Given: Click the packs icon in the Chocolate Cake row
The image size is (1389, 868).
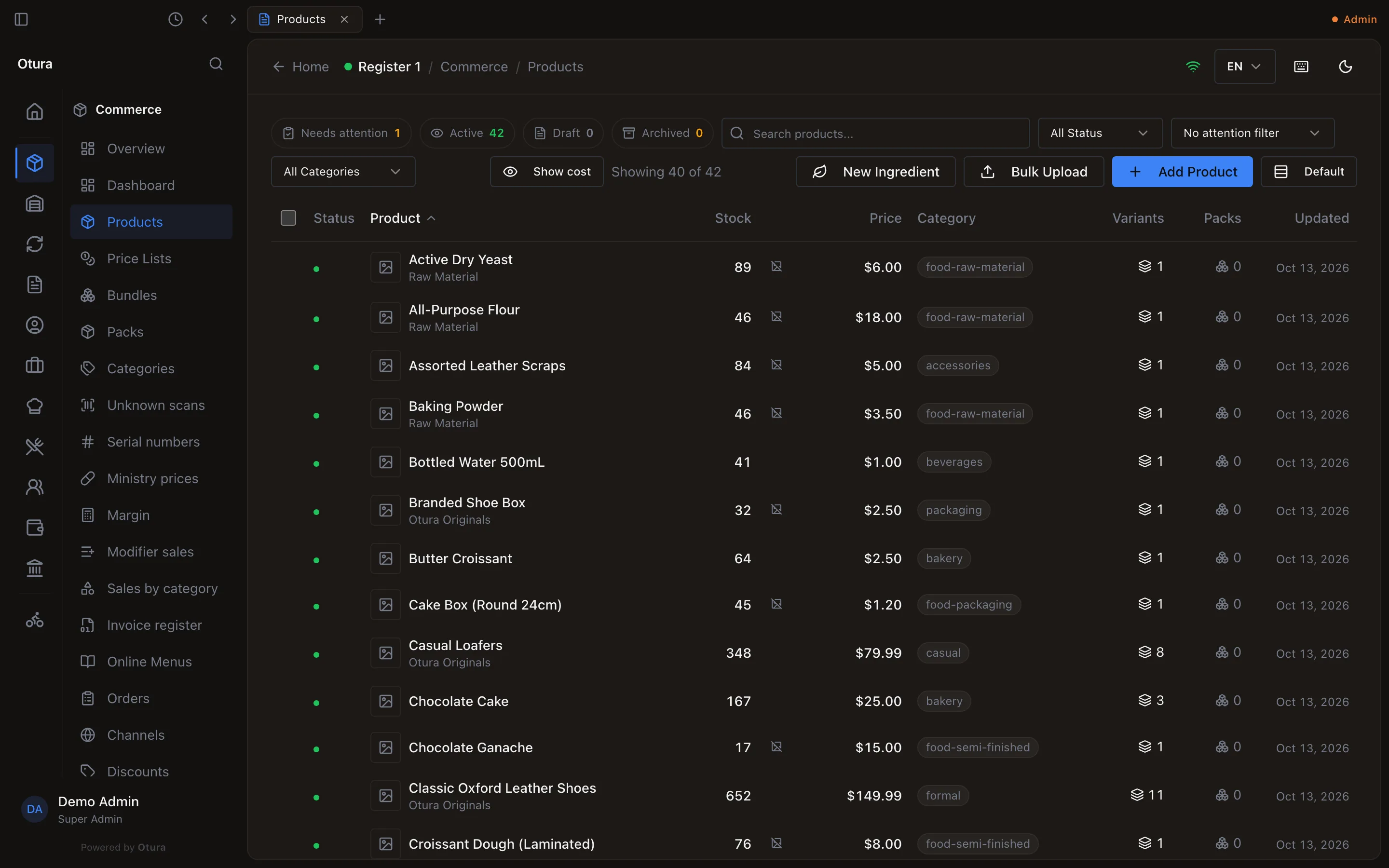Looking at the screenshot, I should (x=1222, y=700).
